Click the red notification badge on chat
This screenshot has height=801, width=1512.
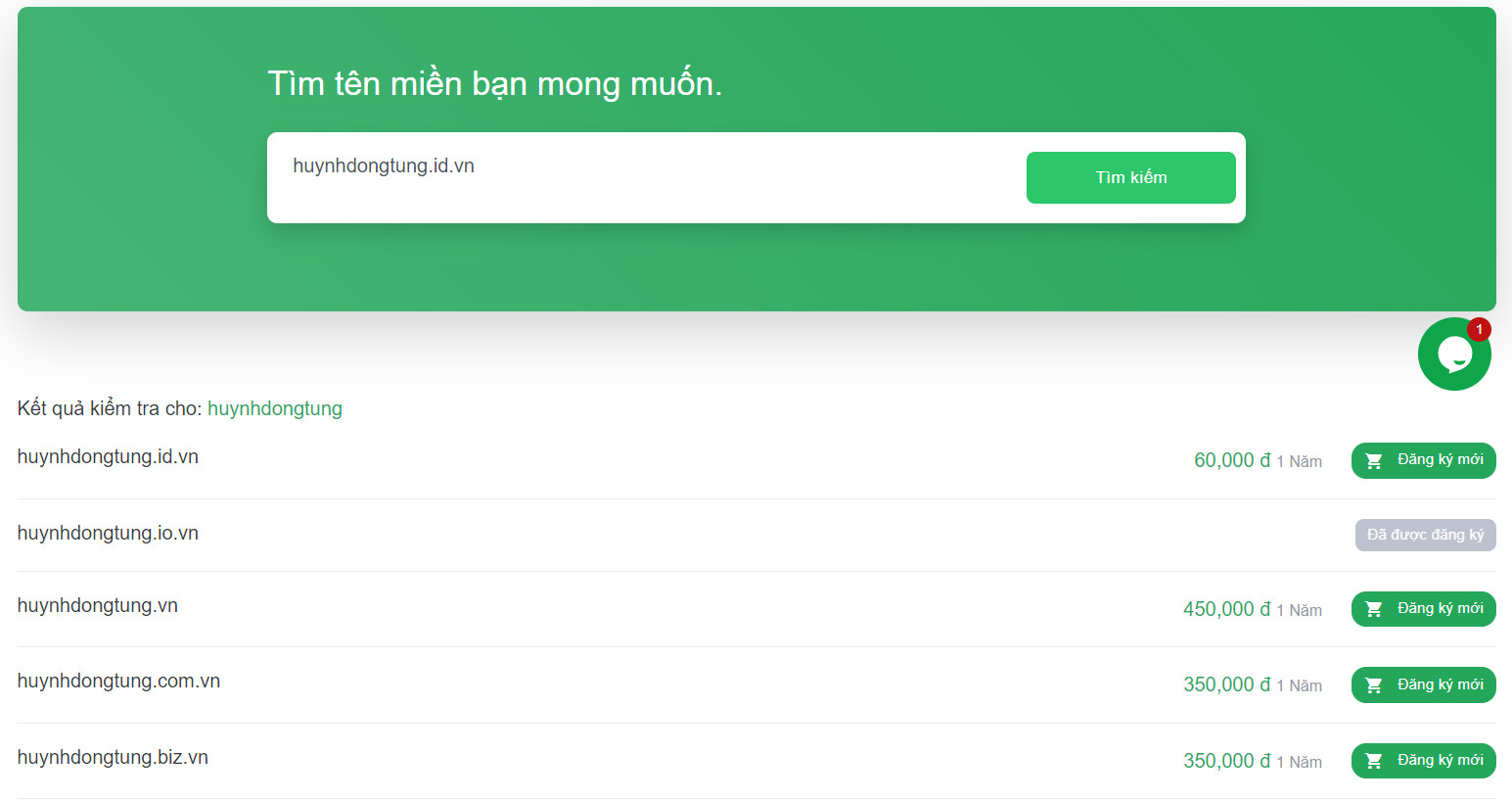click(x=1479, y=330)
